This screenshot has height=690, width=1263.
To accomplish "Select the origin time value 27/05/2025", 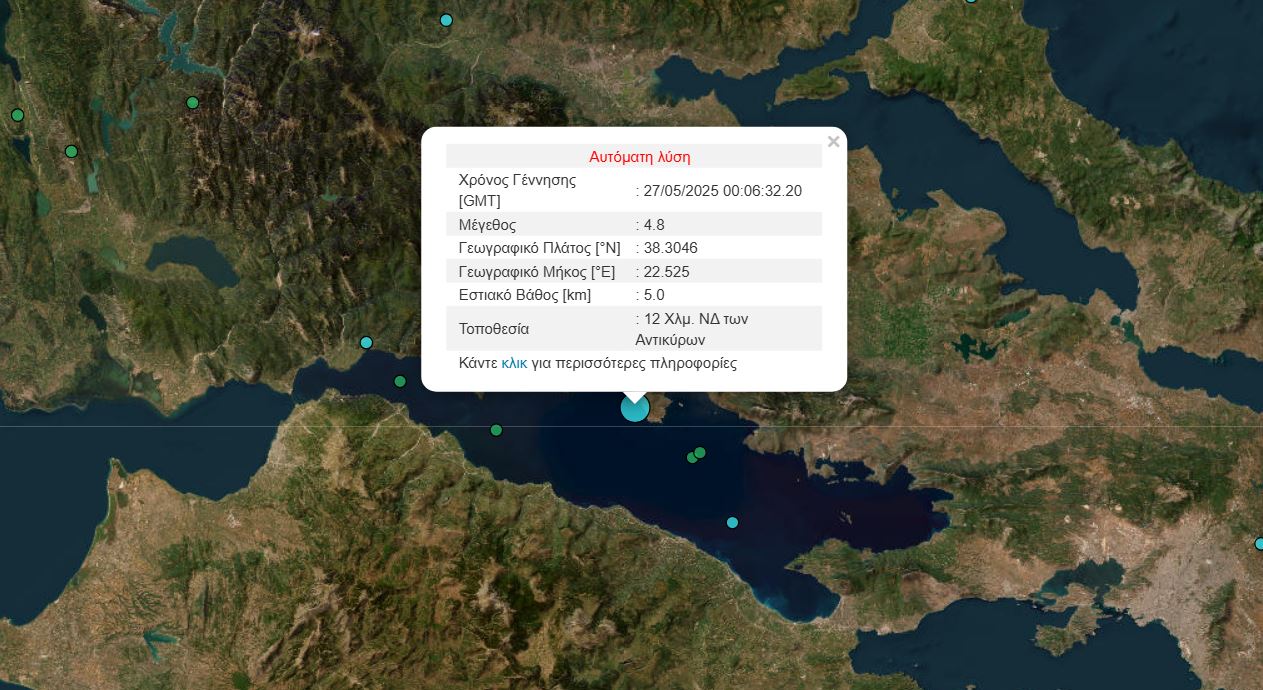I will pos(722,191).
